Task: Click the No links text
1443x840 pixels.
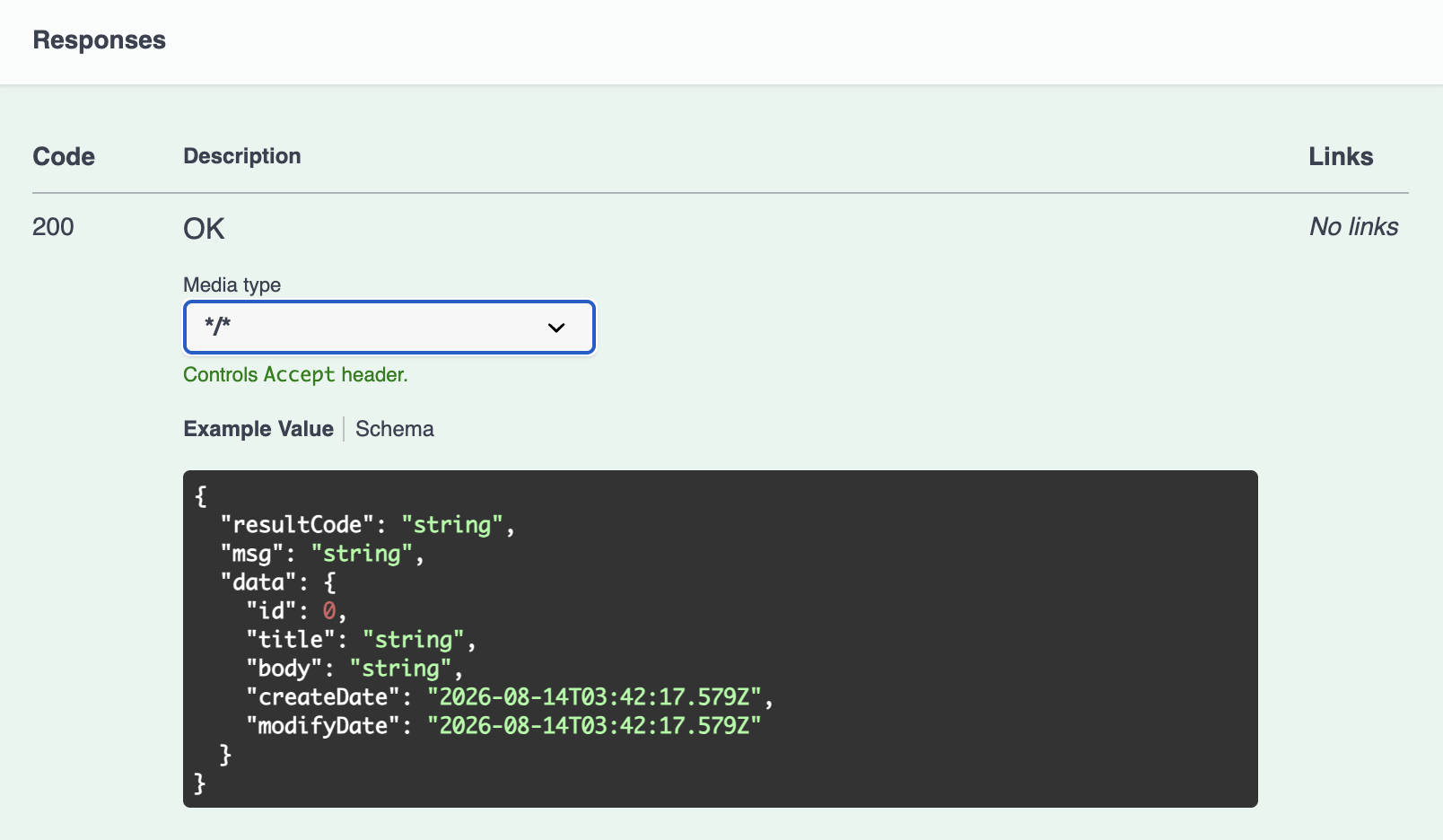Action: pos(1354,227)
